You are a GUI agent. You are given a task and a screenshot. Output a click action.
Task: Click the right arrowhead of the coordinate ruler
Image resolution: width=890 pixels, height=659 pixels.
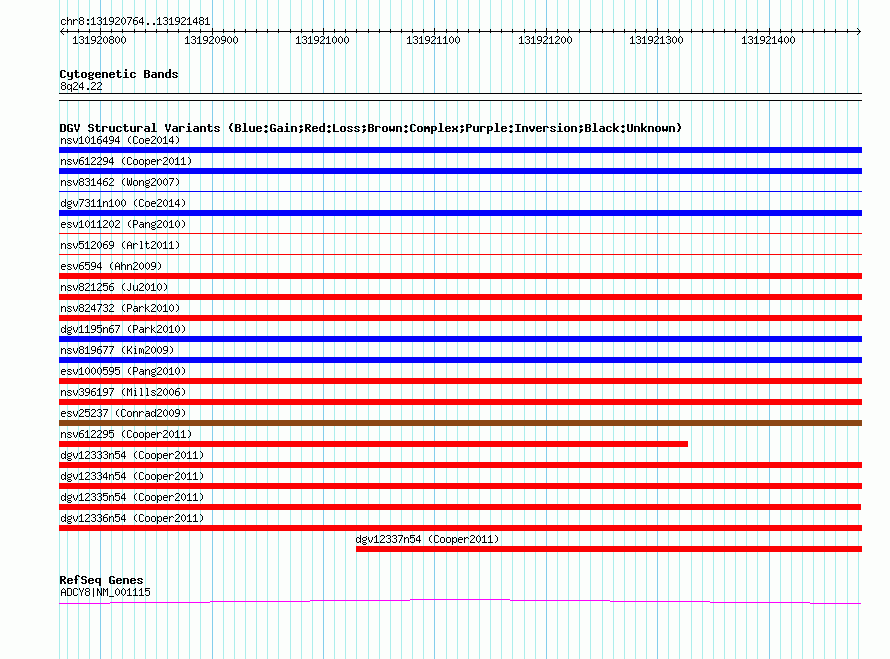859,32
